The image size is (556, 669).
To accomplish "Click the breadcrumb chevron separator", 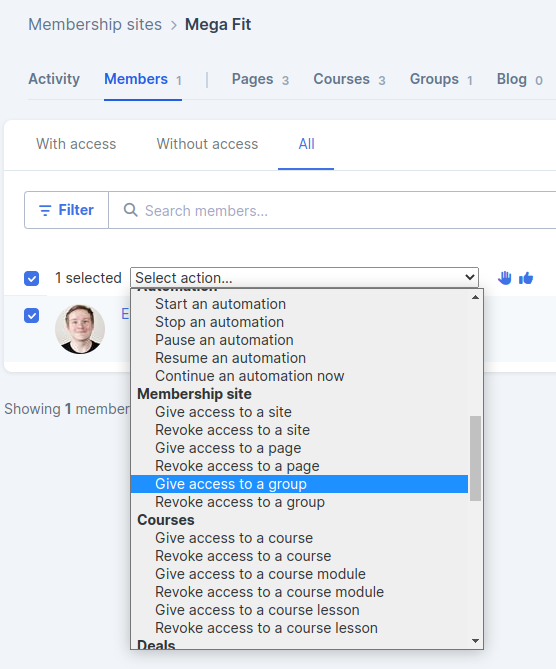I will (174, 25).
